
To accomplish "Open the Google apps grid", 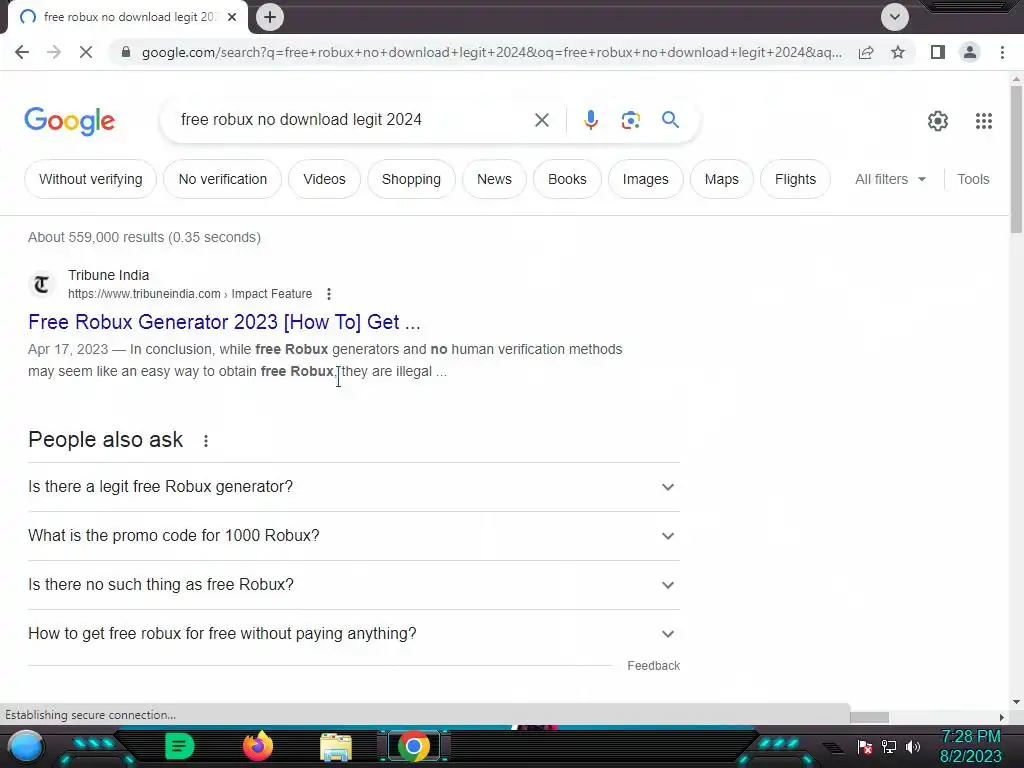I will (x=984, y=121).
